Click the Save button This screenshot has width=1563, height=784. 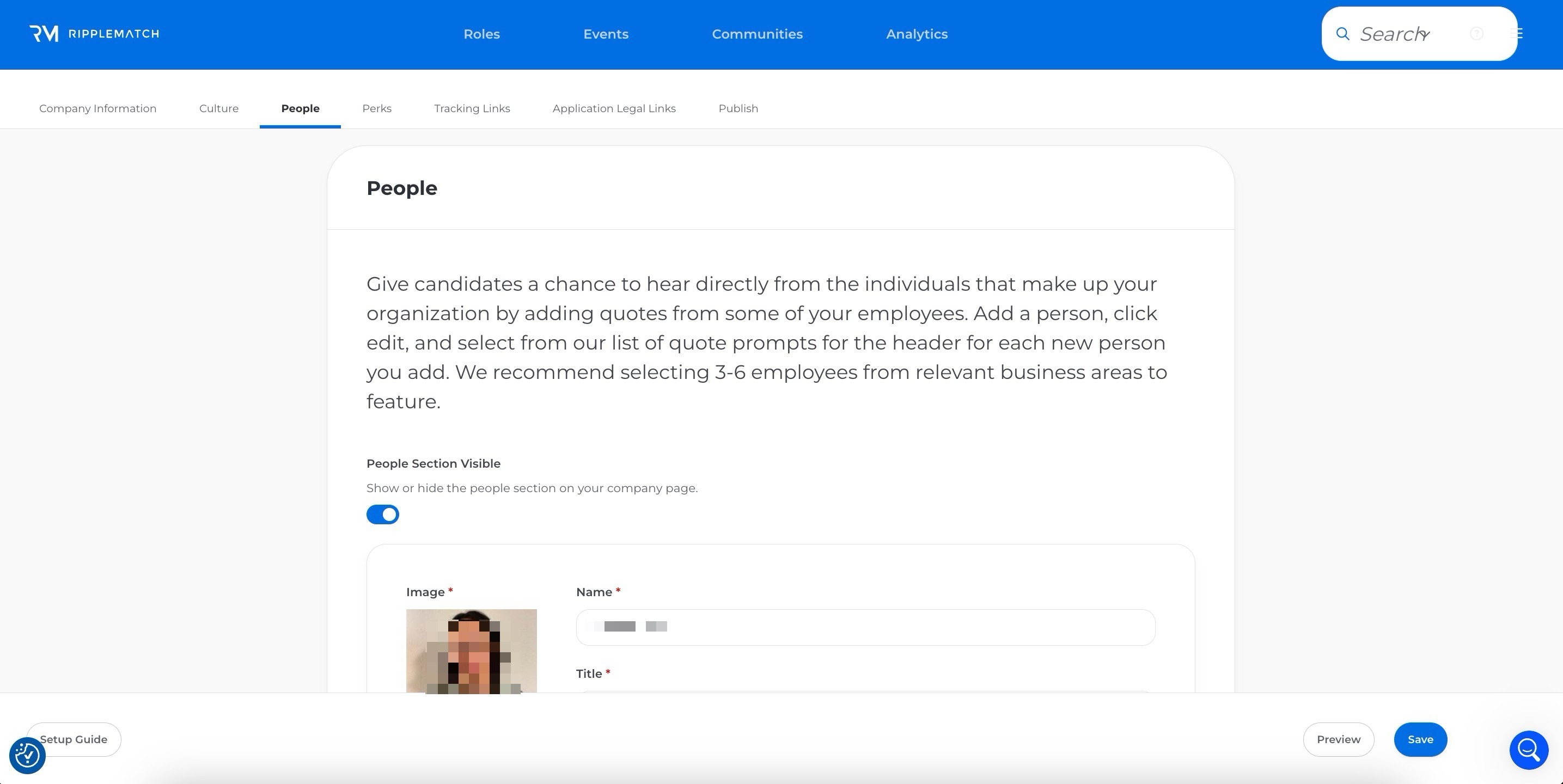point(1420,739)
